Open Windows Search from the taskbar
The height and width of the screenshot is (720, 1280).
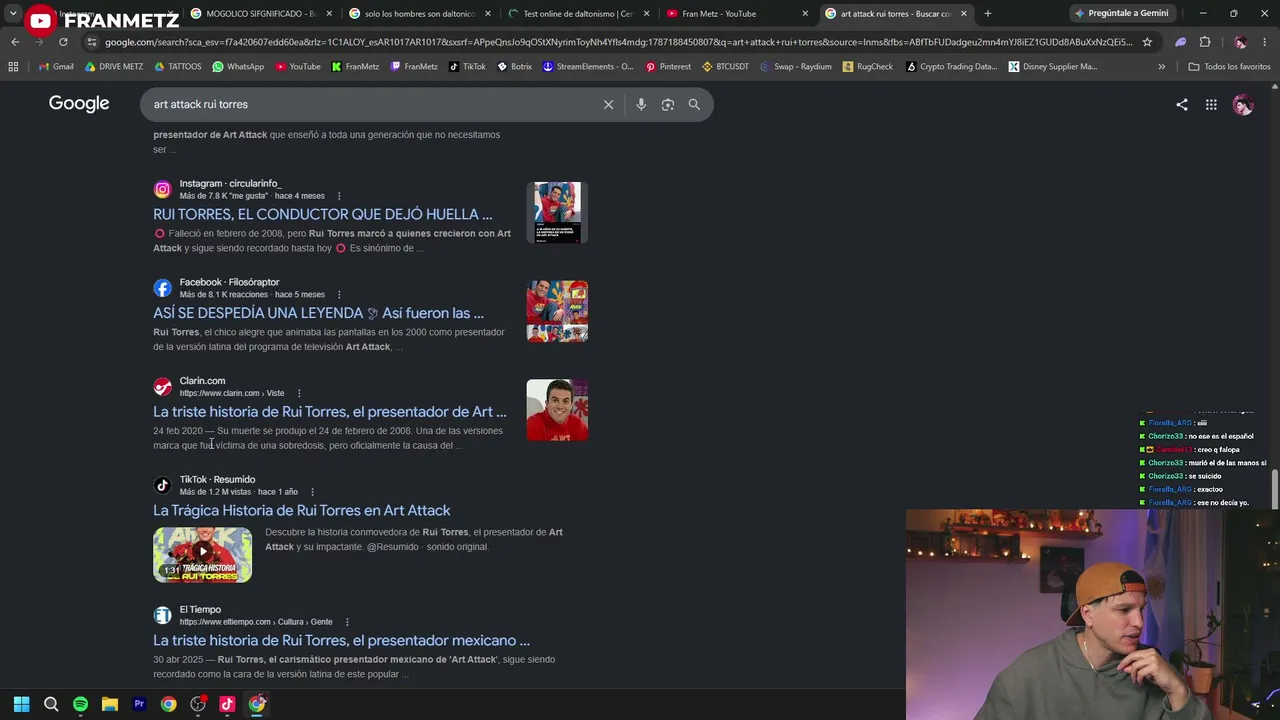(51, 704)
